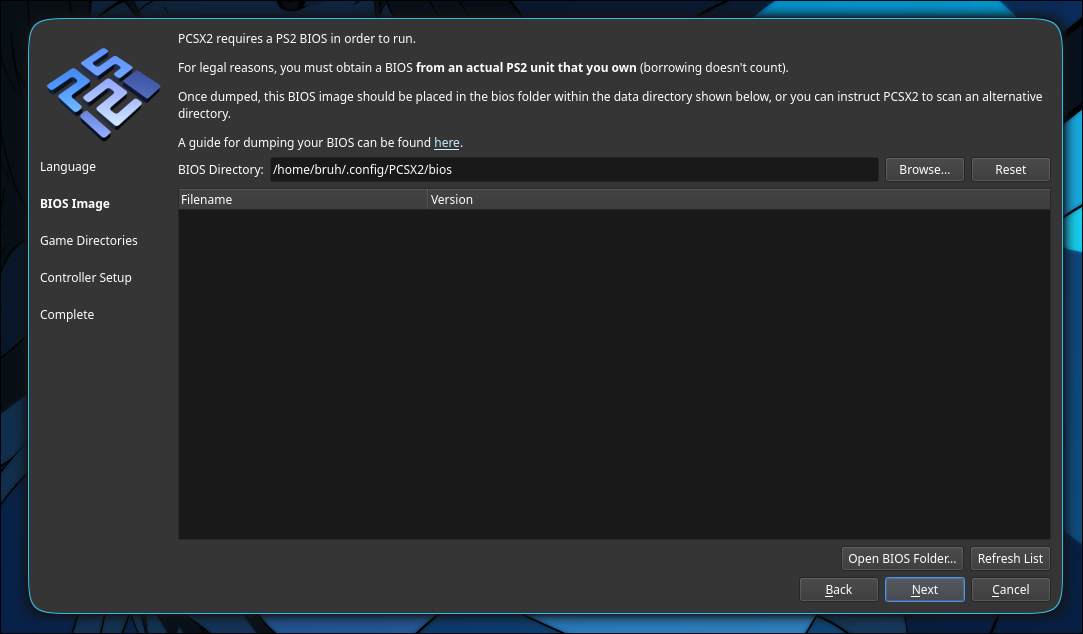Go Back to the previous wizard step
The image size is (1083, 634).
point(838,589)
